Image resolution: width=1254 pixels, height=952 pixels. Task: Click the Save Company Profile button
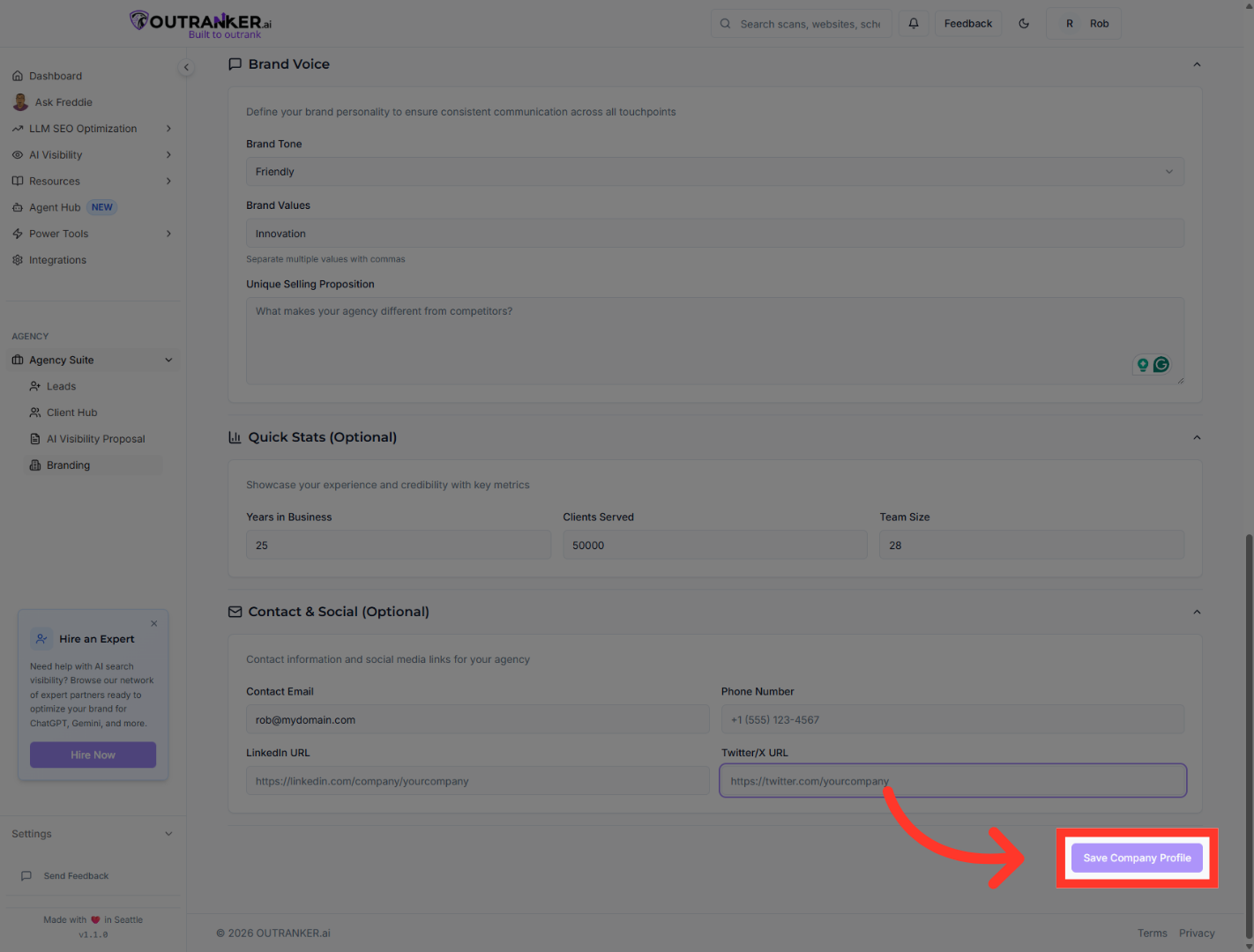1137,857
